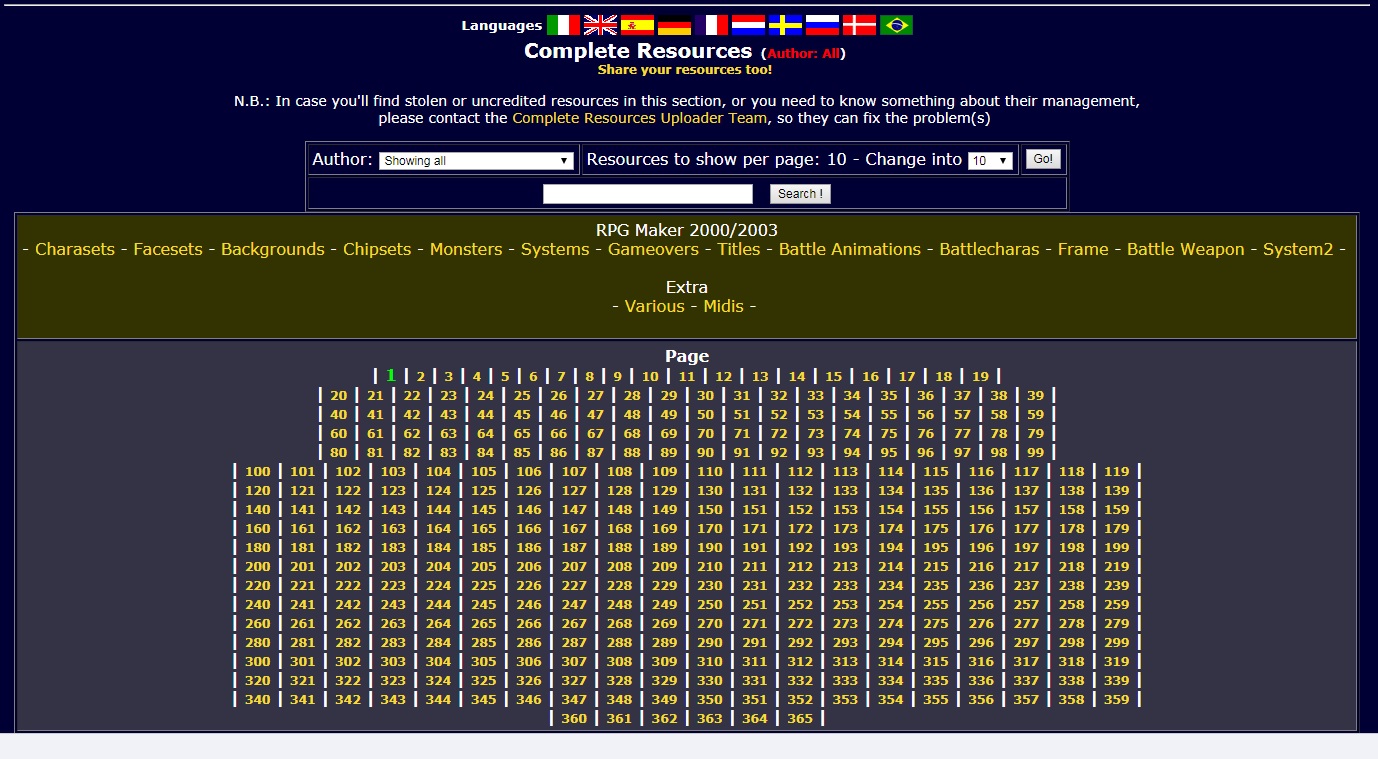Screen dimensions: 1378x759
Task: Open the Backgrounds category
Action: (x=273, y=249)
